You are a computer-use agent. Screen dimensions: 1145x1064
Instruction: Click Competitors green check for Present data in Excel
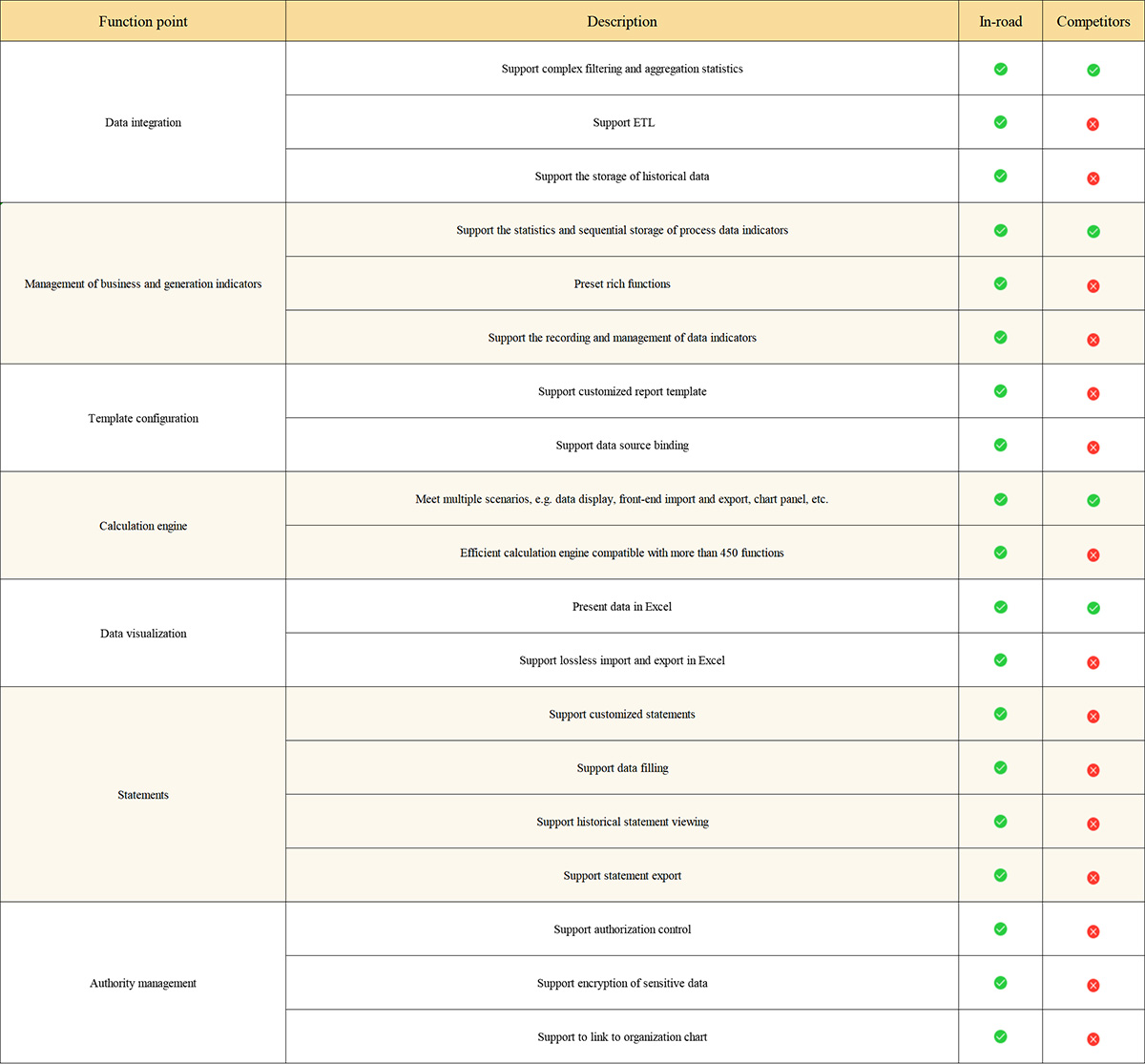tap(1093, 608)
